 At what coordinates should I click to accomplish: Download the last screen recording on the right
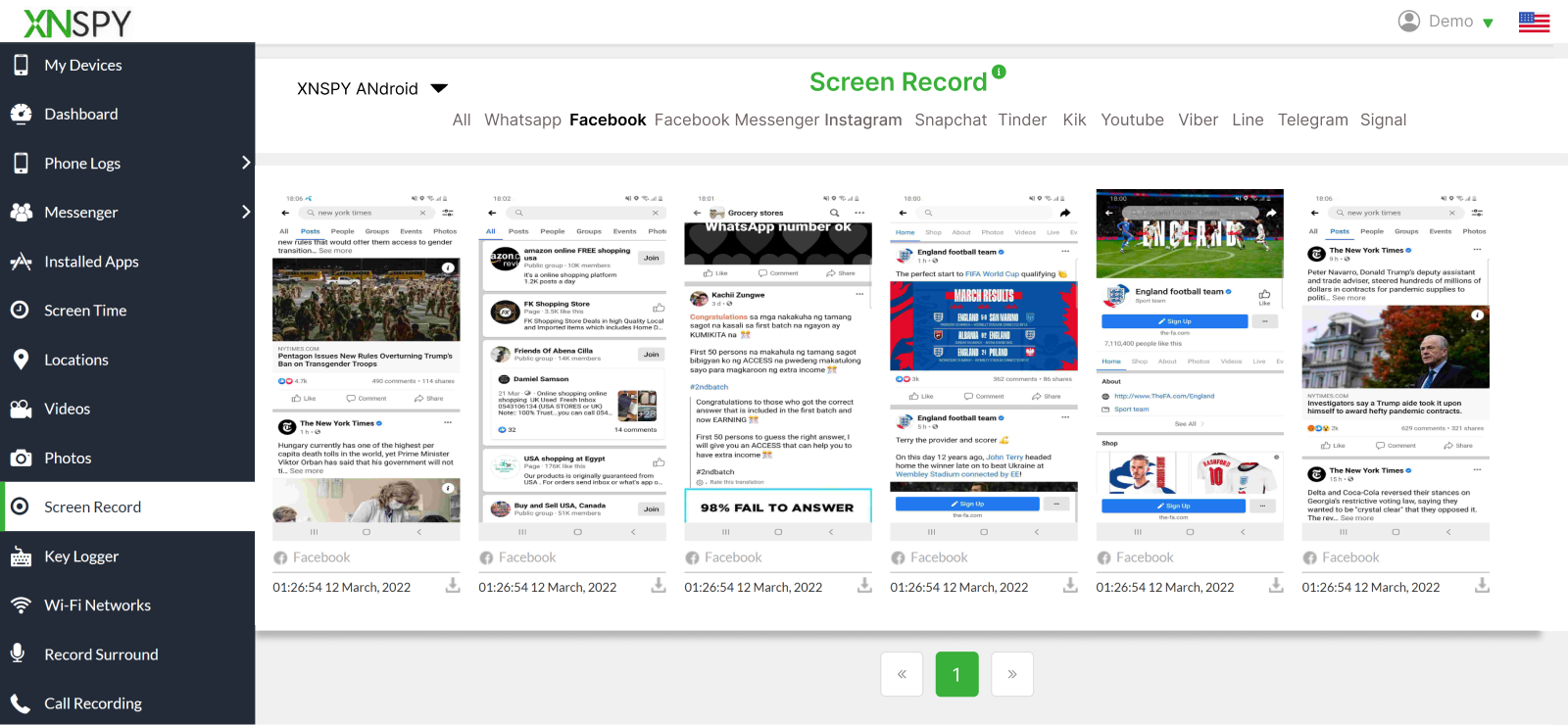[x=1482, y=585]
